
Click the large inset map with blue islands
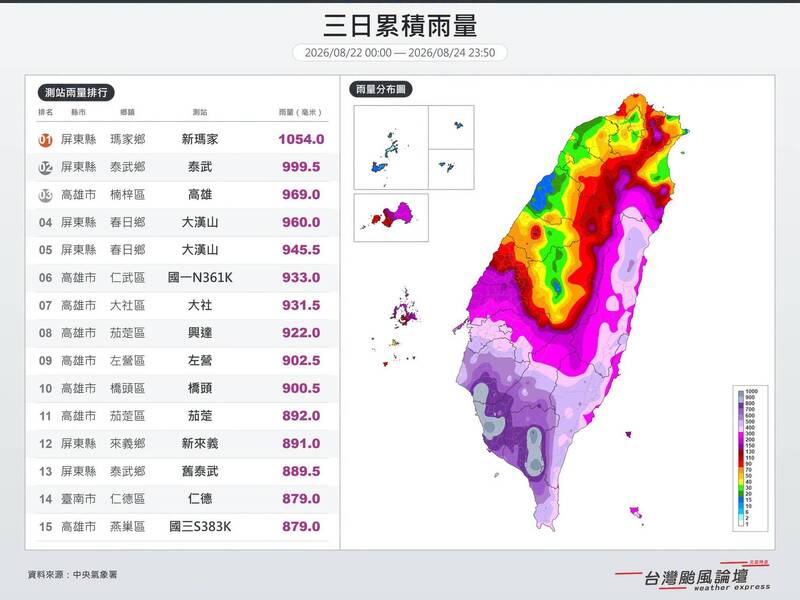pos(391,147)
